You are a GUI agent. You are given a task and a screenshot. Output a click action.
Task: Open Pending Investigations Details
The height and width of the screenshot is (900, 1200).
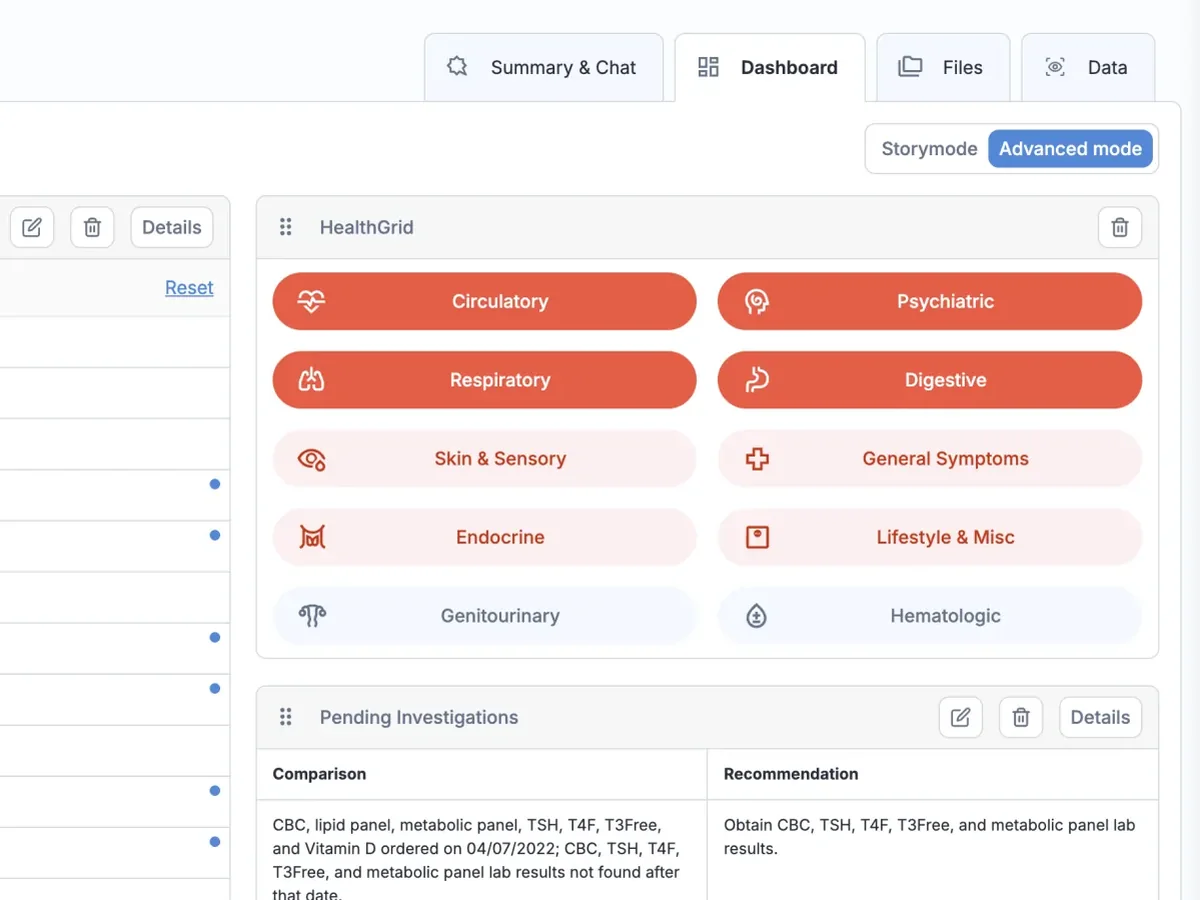1100,717
